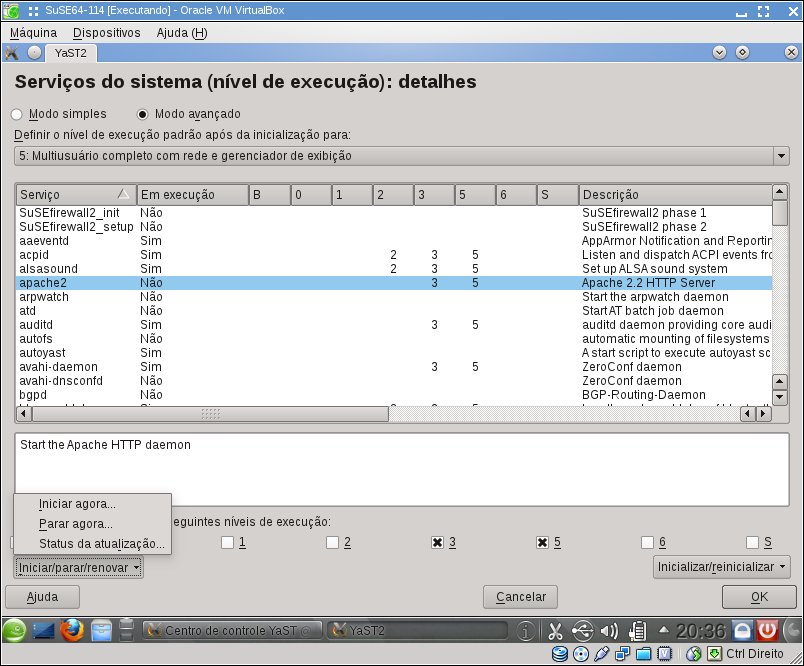Click the VirtualBox USB status icon
The image size is (804, 666).
click(601, 654)
